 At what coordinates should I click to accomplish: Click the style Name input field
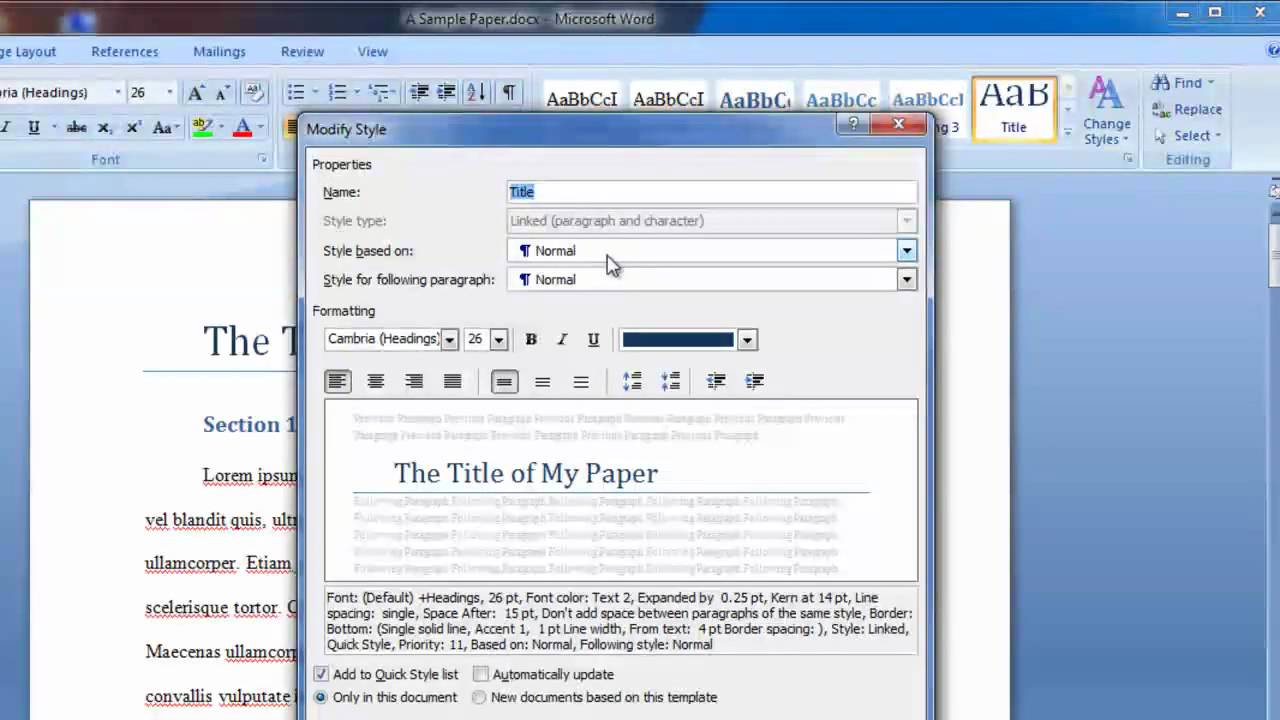[712, 192]
